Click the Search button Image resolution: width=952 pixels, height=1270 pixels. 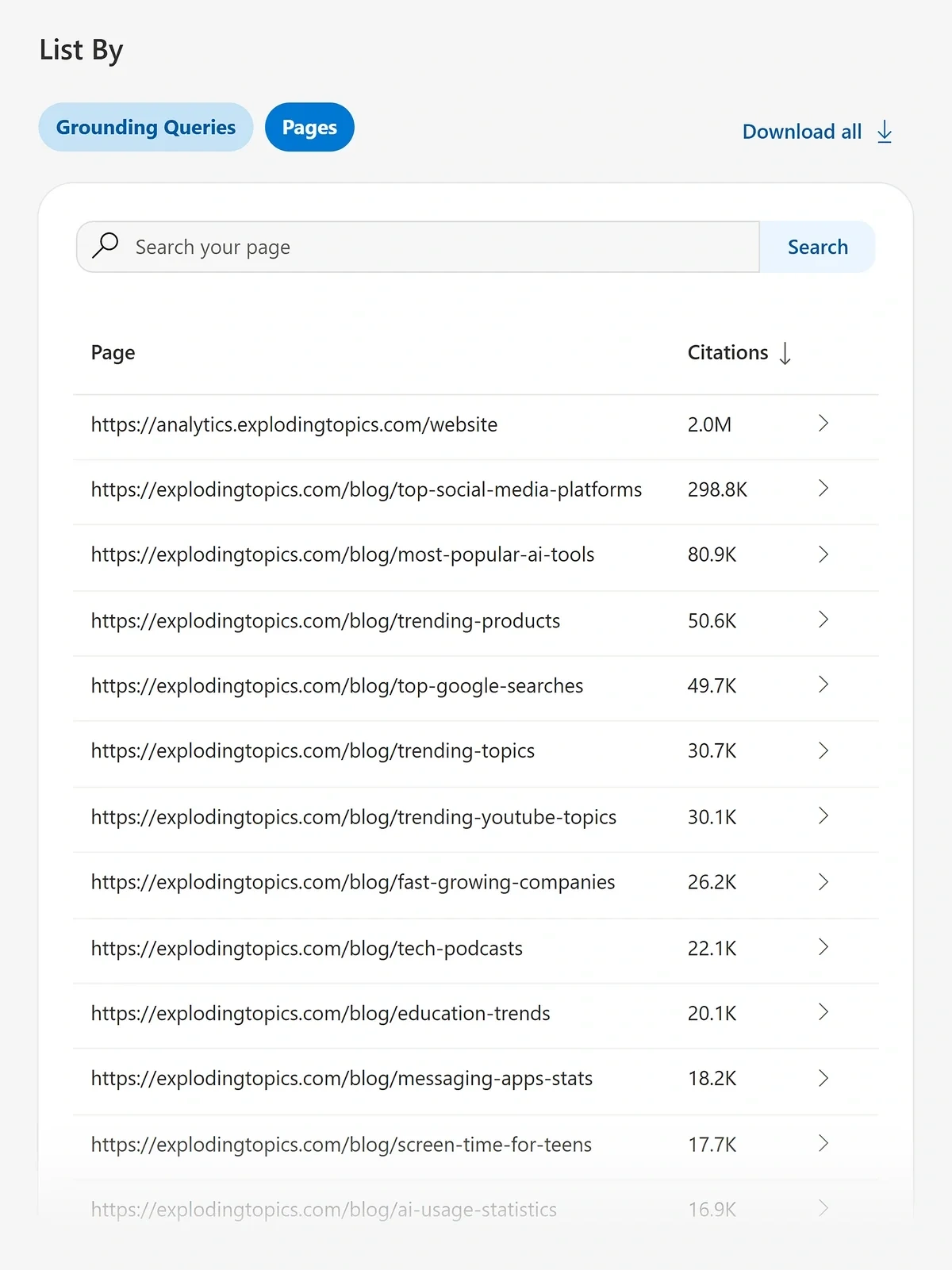click(818, 247)
